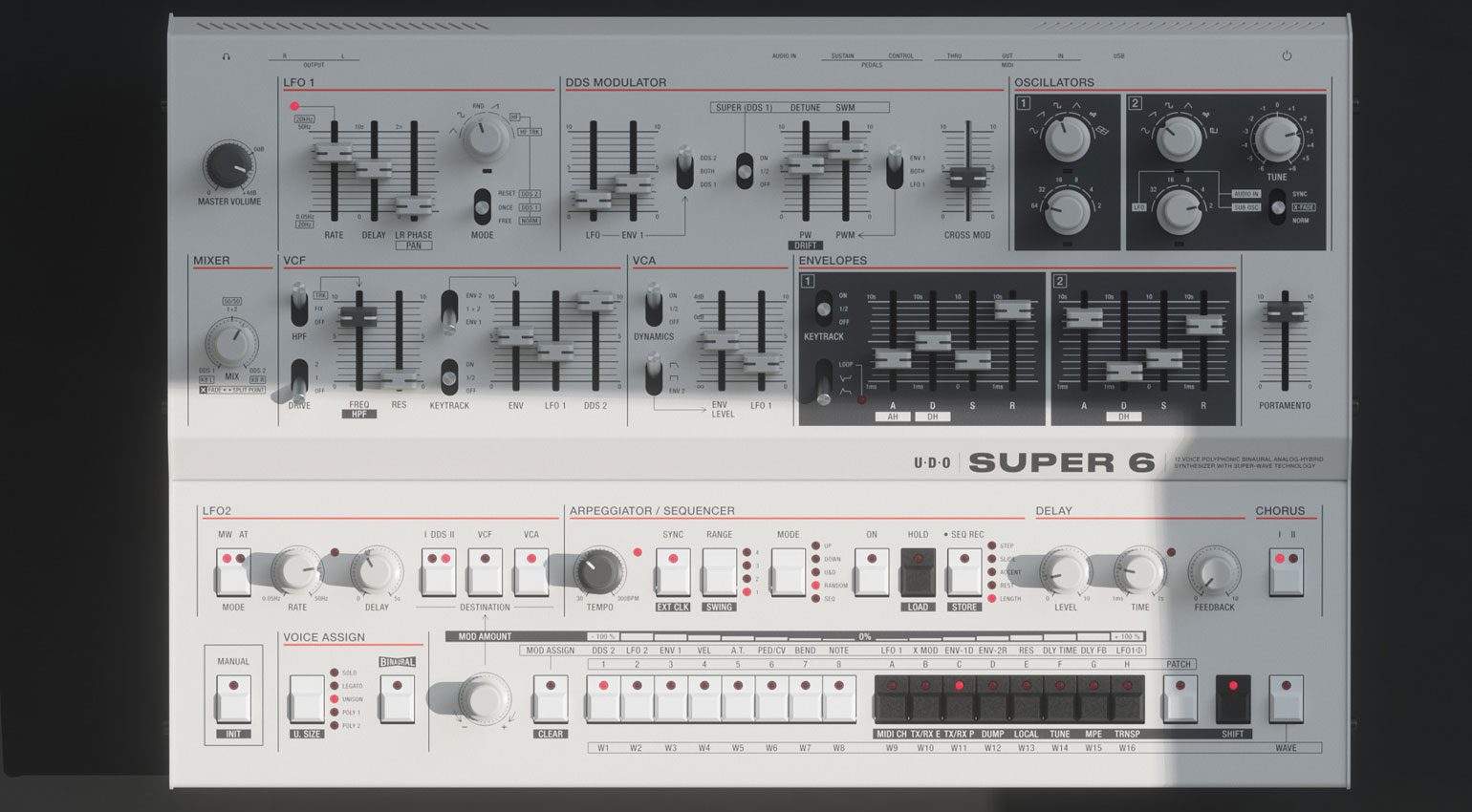1472x812 pixels.
Task: Click the headphone jack icon
Action: (x=226, y=56)
